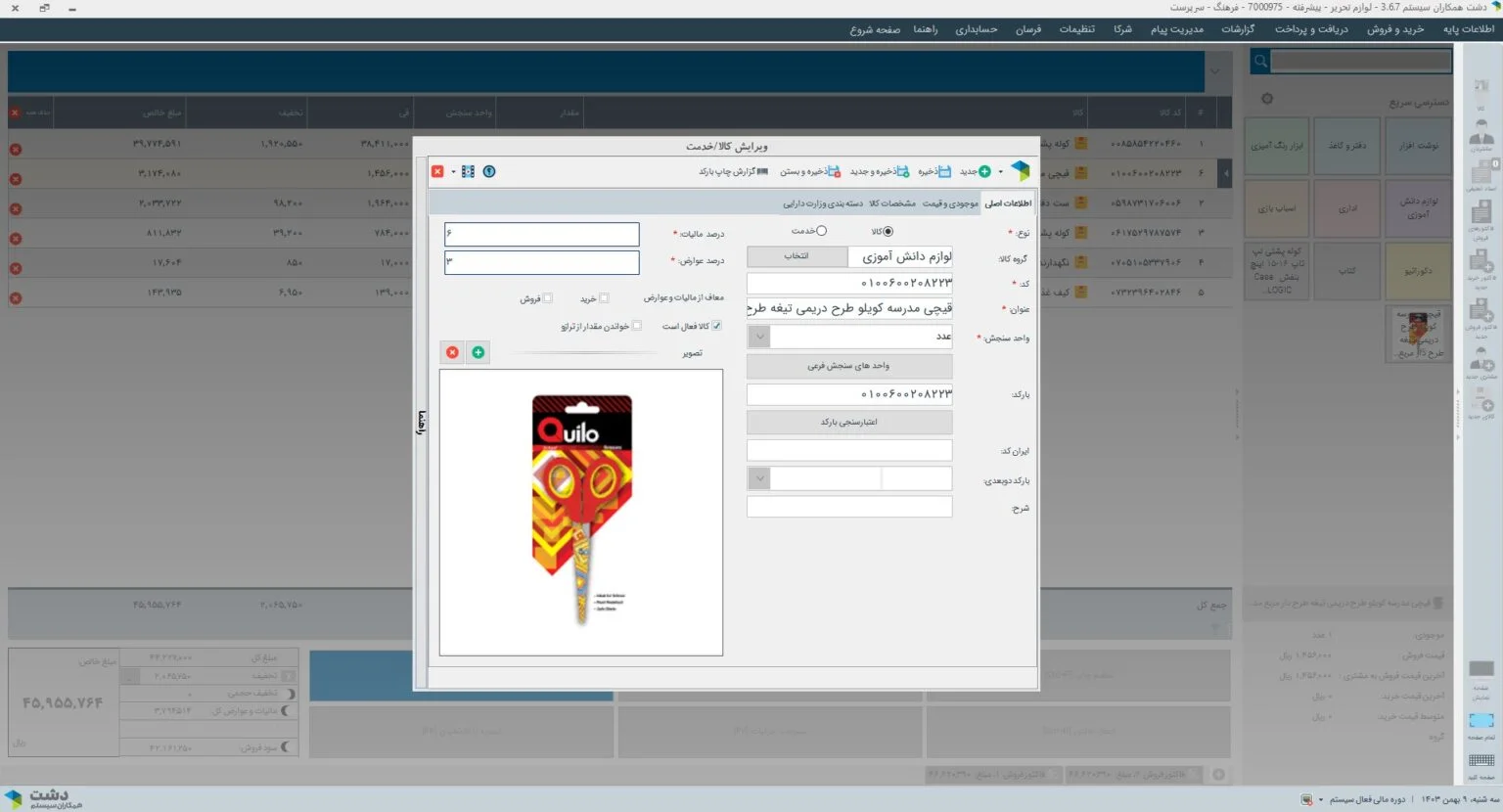The width and height of the screenshot is (1503, 812).
Task: Select the خدمت (Service) radio button
Action: (x=821, y=231)
